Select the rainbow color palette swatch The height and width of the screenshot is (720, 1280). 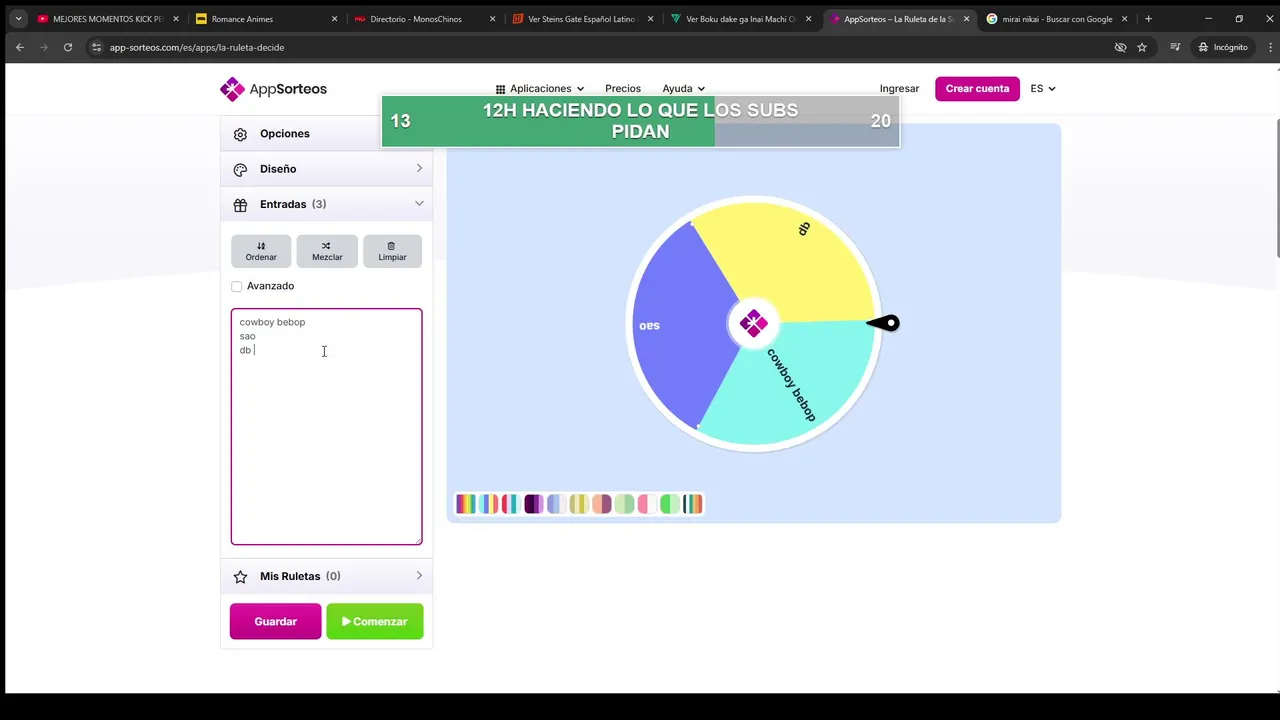[x=465, y=504]
